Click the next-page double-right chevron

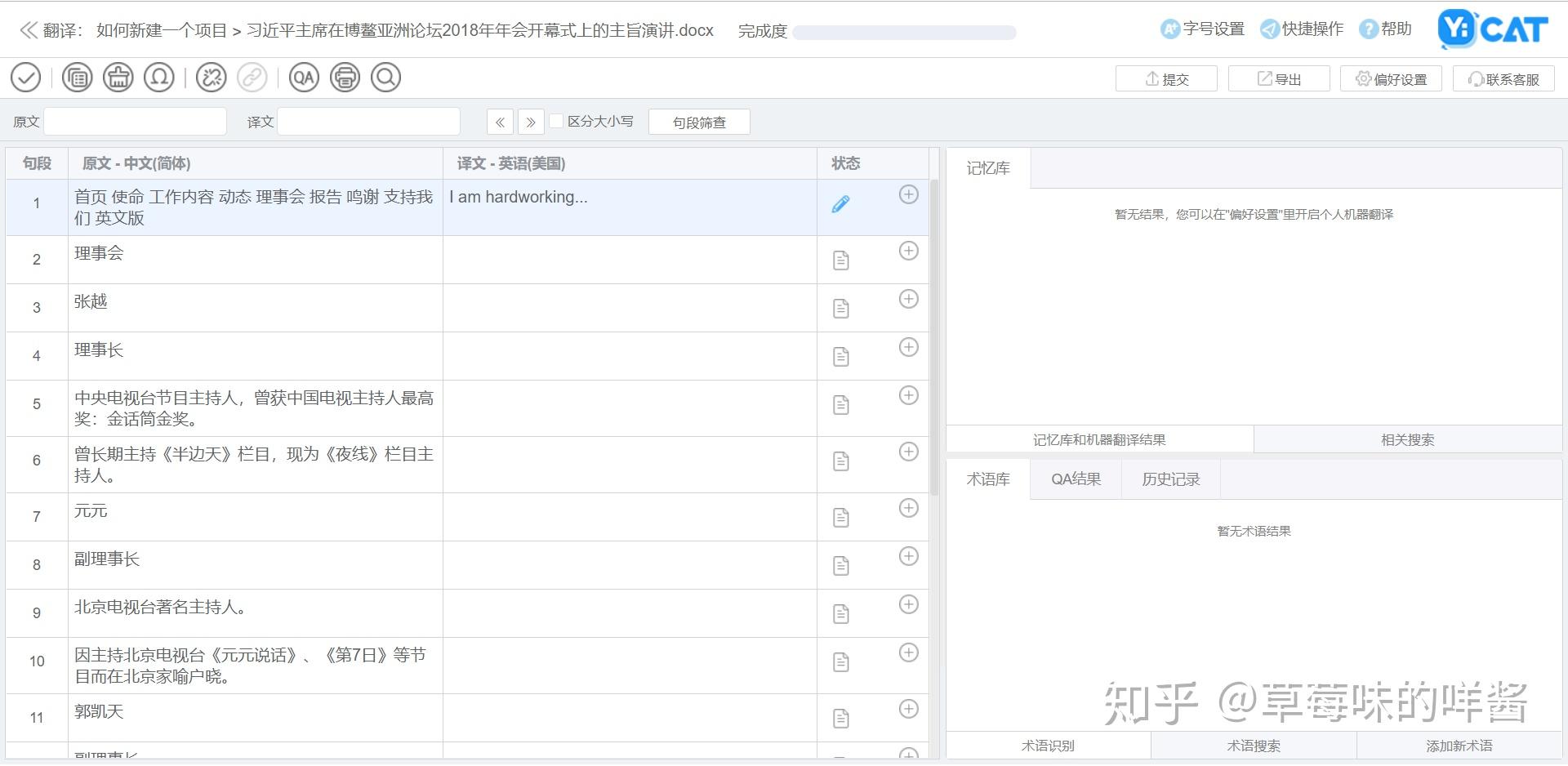(531, 121)
